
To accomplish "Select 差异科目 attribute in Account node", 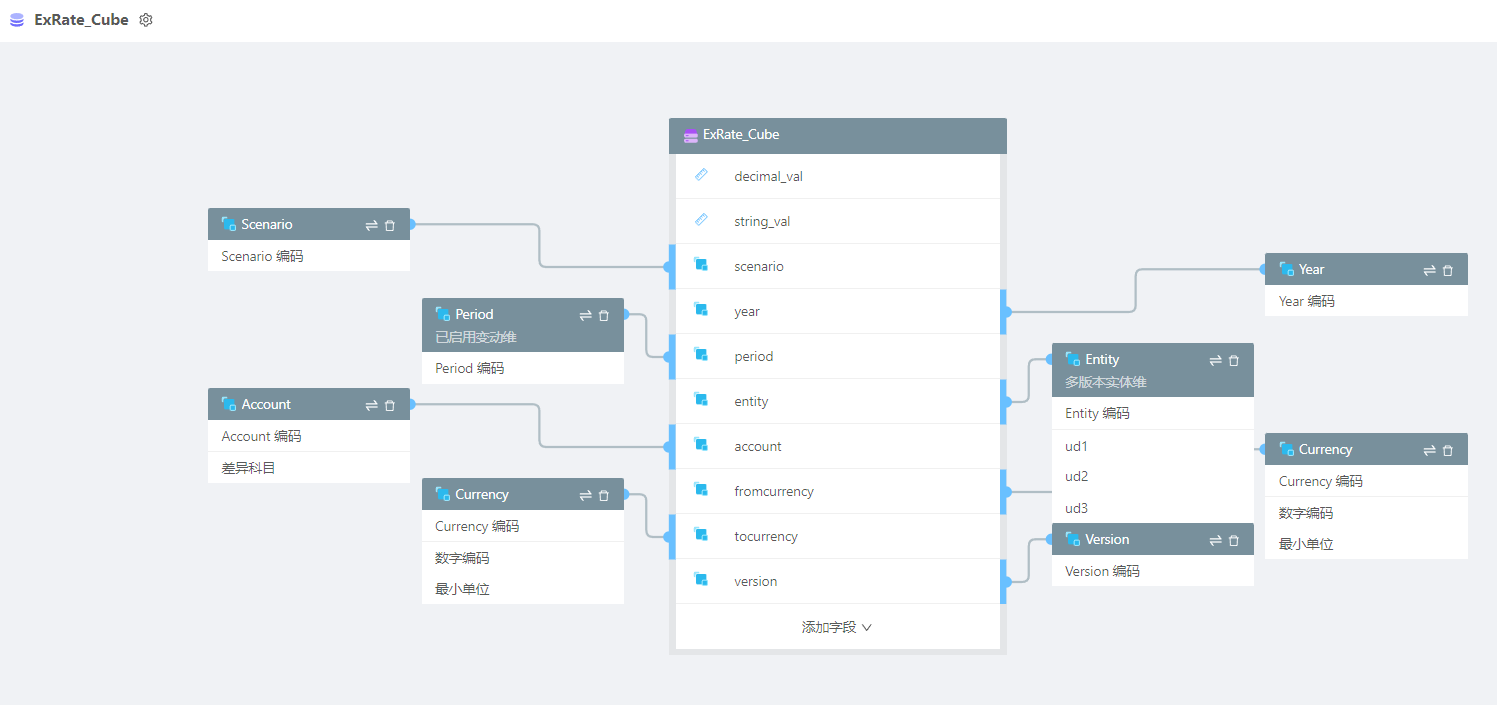I will click(248, 467).
